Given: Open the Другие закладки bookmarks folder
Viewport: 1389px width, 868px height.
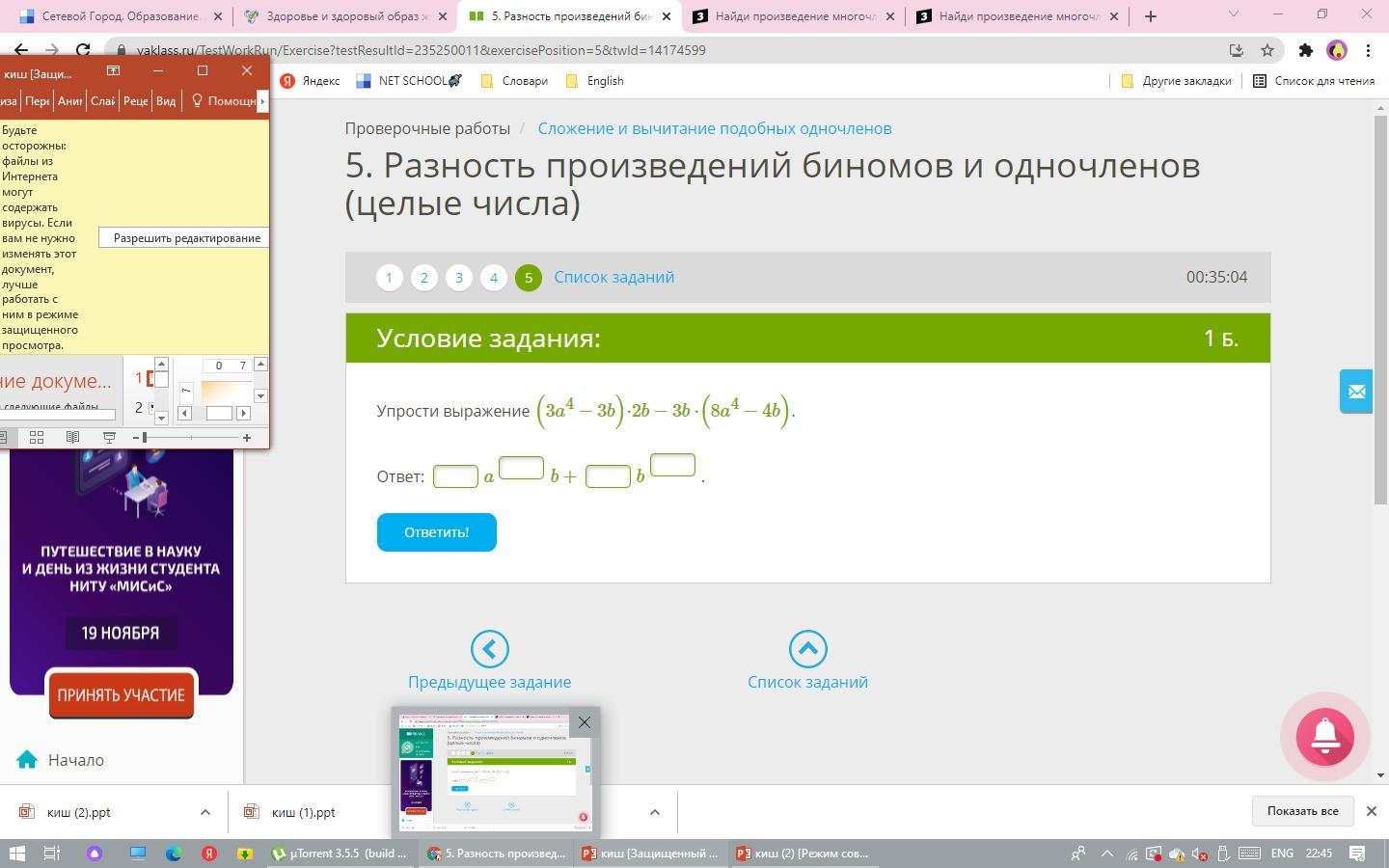Looking at the screenshot, I should (1176, 81).
